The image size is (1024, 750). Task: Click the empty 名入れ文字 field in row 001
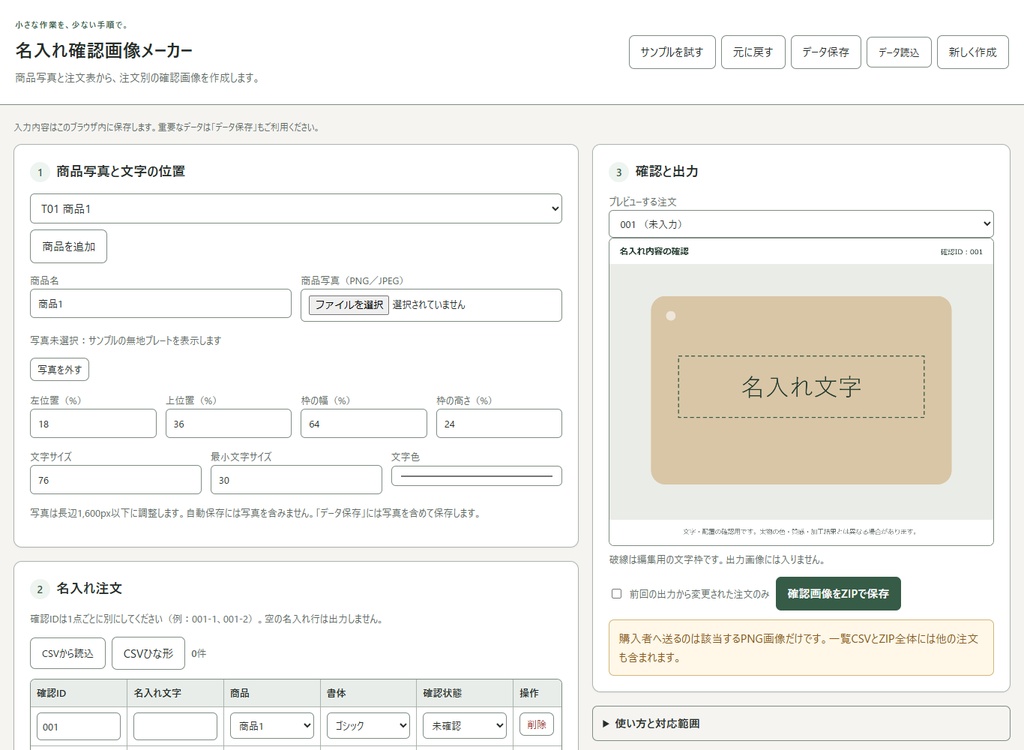coord(175,726)
